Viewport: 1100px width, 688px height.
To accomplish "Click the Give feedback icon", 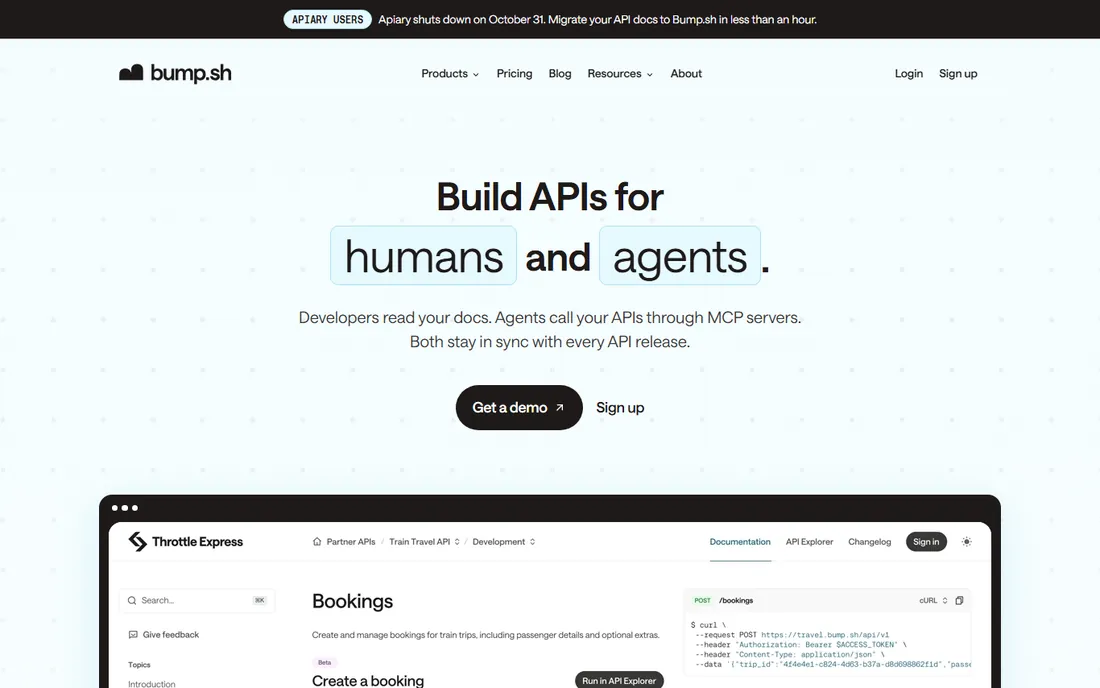I will pyautogui.click(x=133, y=635).
